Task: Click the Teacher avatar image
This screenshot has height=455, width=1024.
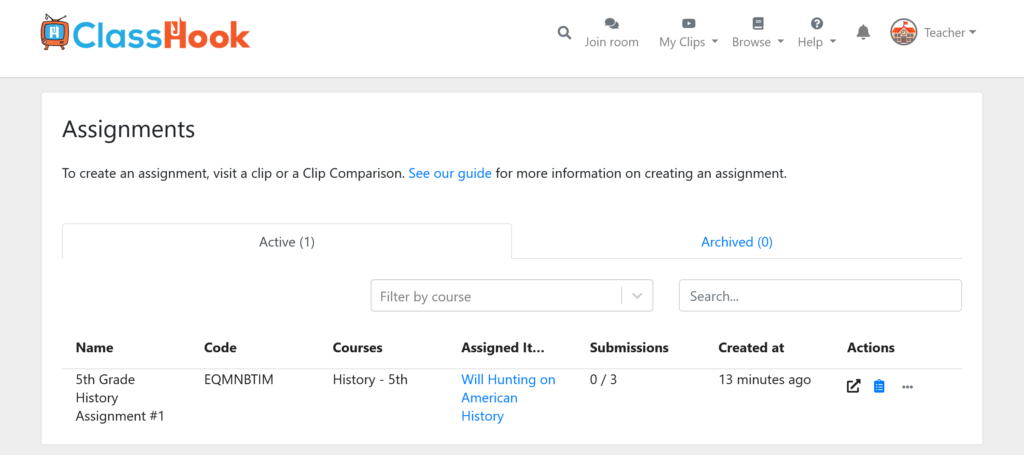Action: [904, 32]
